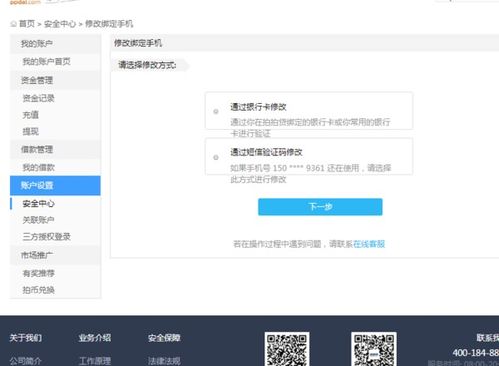Open 有奖推荐 in sidebar
The image size is (499, 366).
(38, 273)
